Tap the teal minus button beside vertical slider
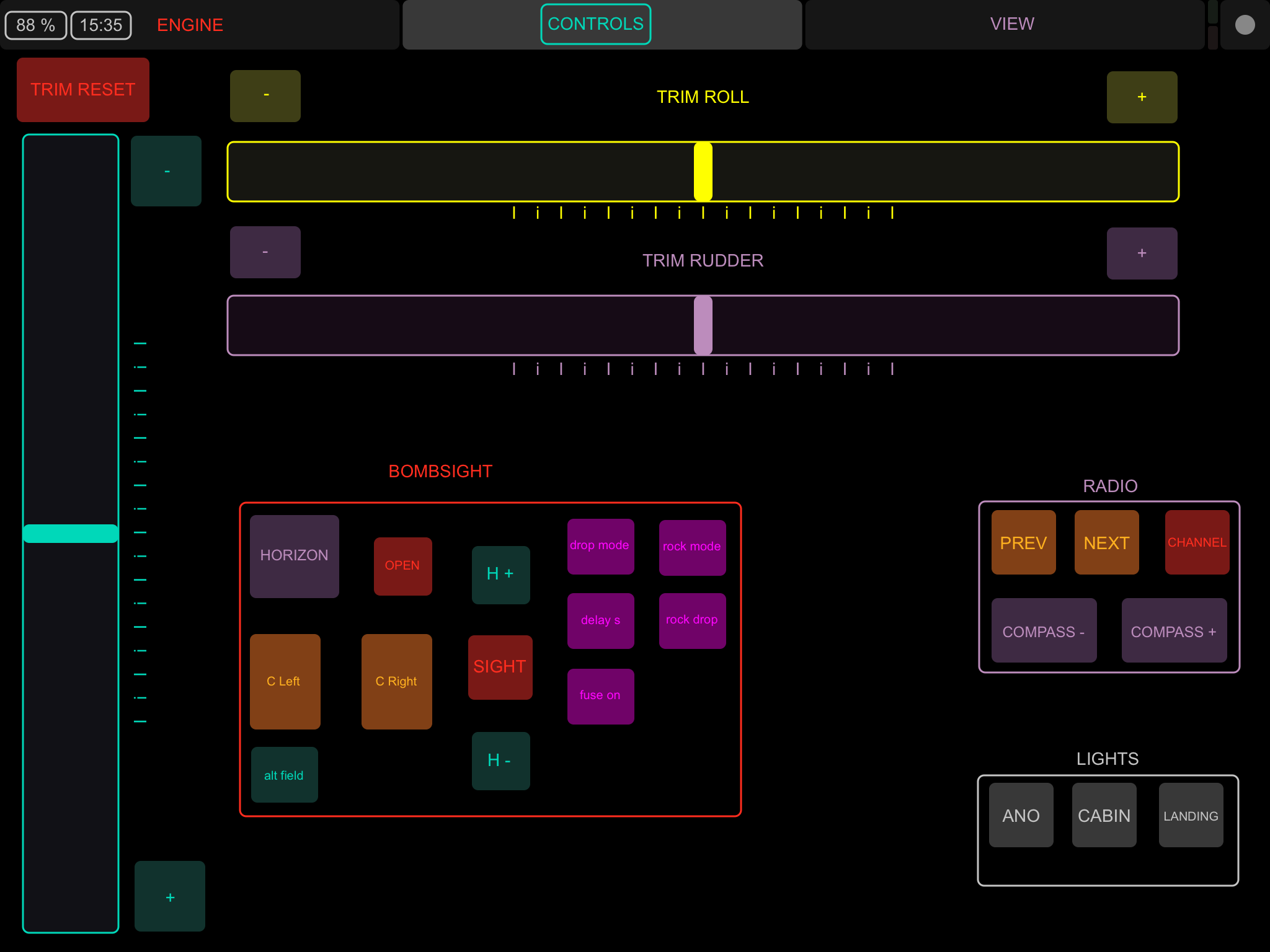1270x952 pixels. tap(166, 171)
